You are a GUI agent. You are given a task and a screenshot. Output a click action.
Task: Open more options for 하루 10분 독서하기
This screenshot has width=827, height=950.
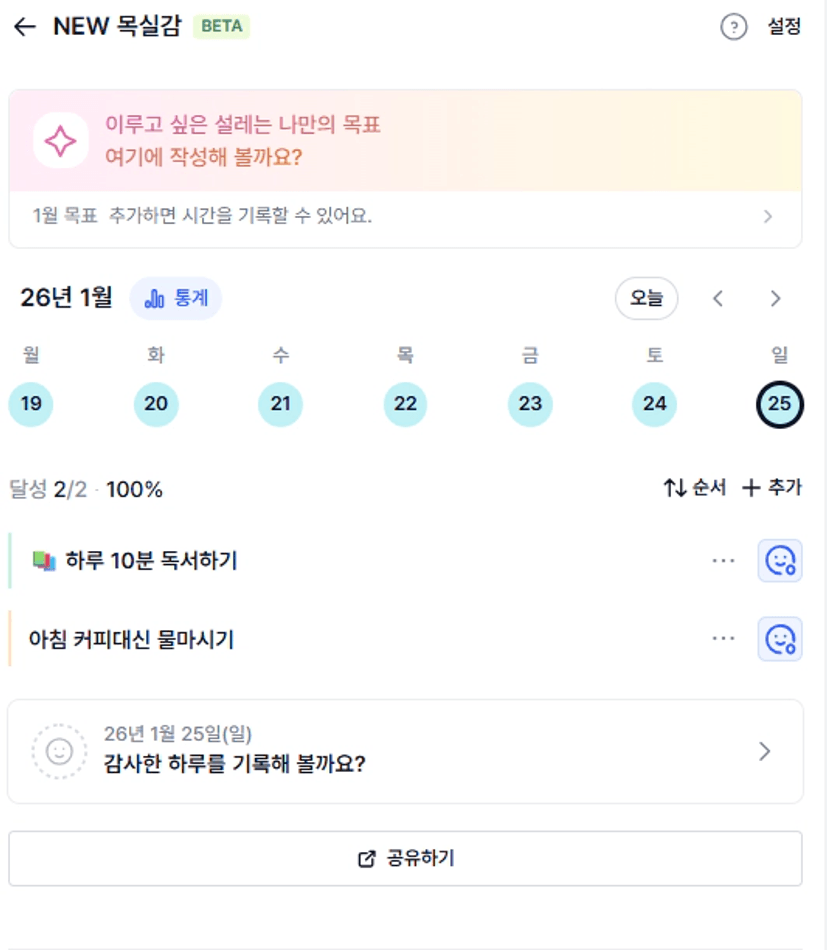pos(723,561)
